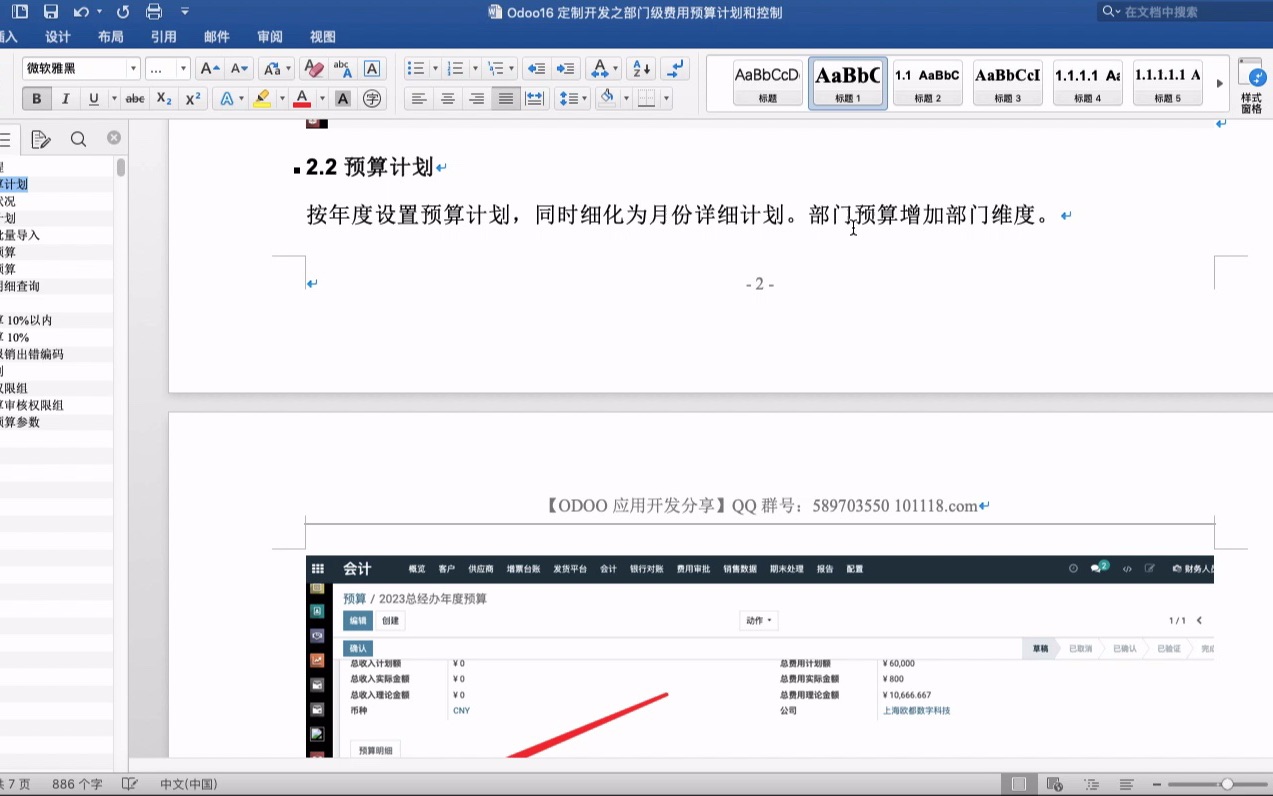Screen dimensions: 1273x796
Task: Apply the 标题 2 style
Action: point(927,83)
